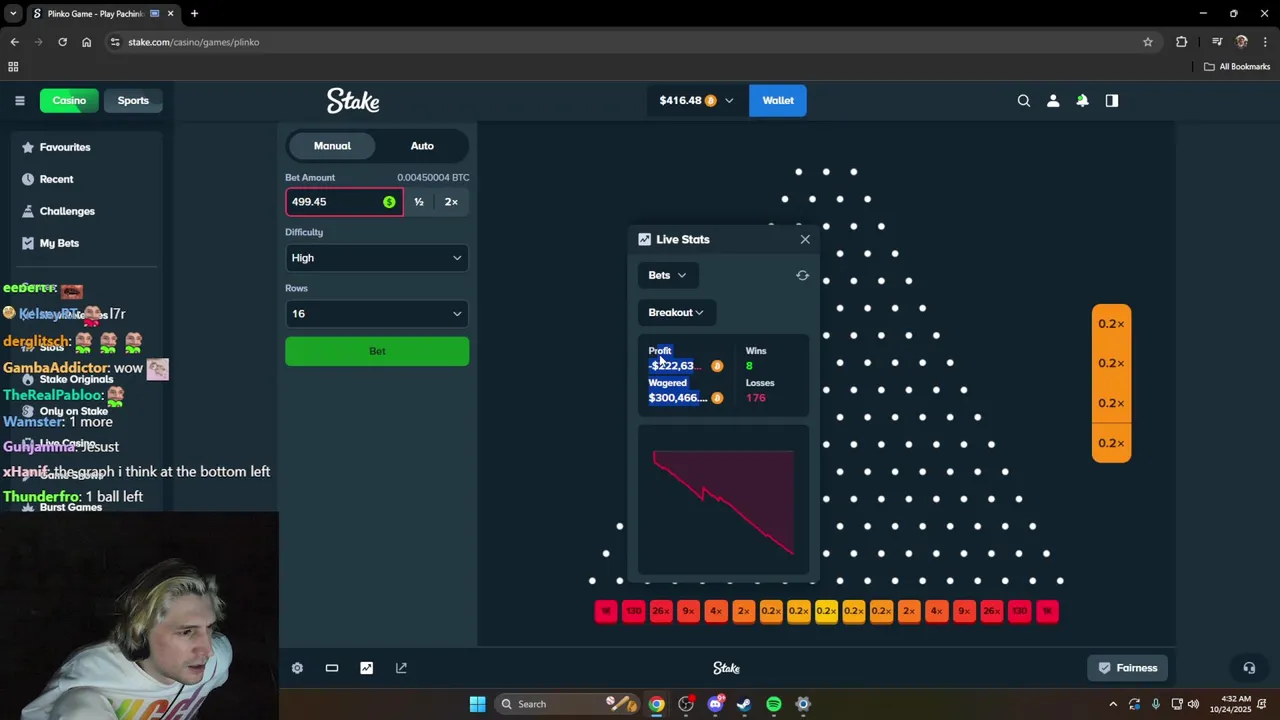
Task: Click the rightmost 1K multiplier slot
Action: pyautogui.click(x=1047, y=611)
